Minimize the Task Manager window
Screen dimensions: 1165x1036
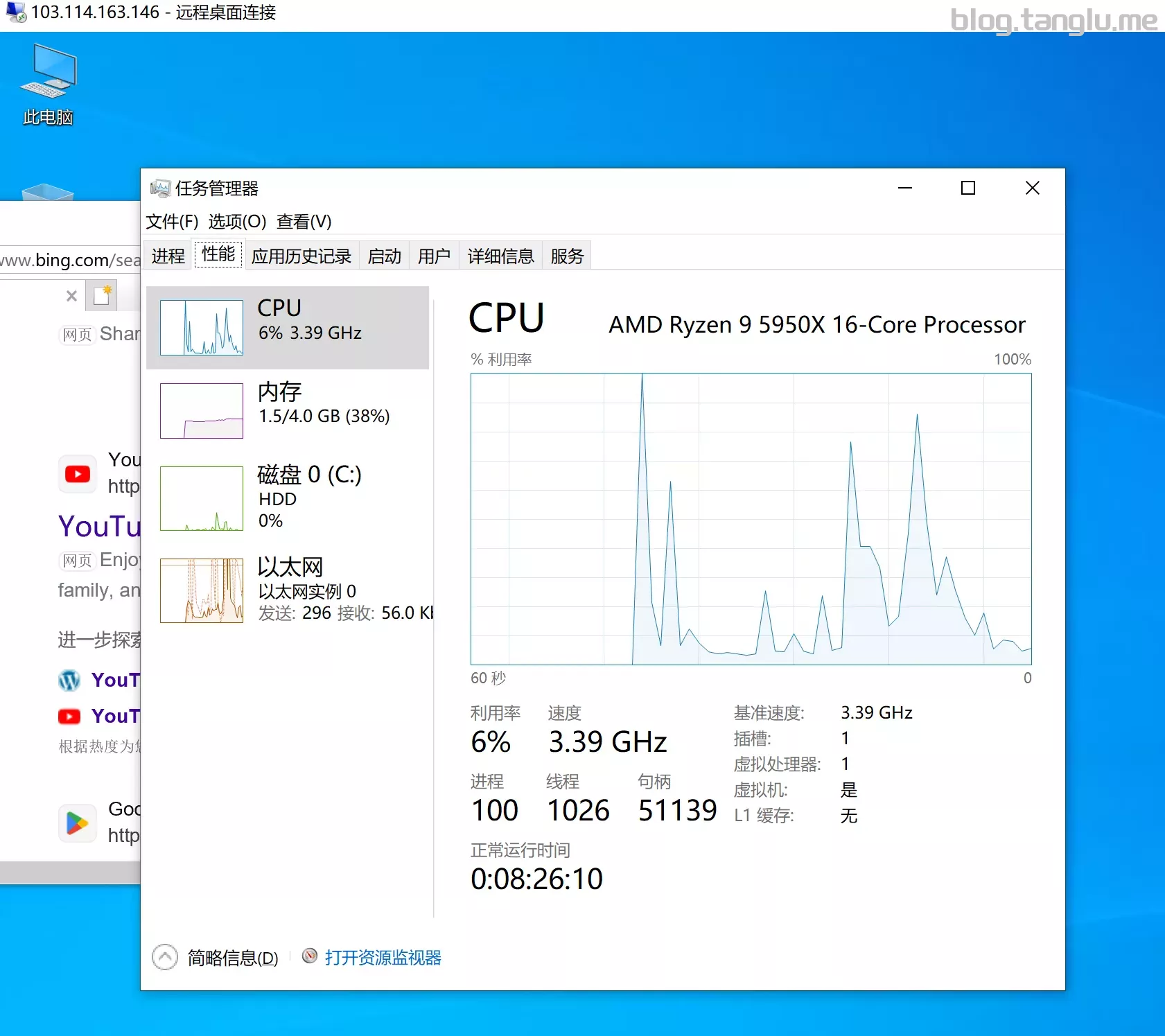click(x=905, y=188)
